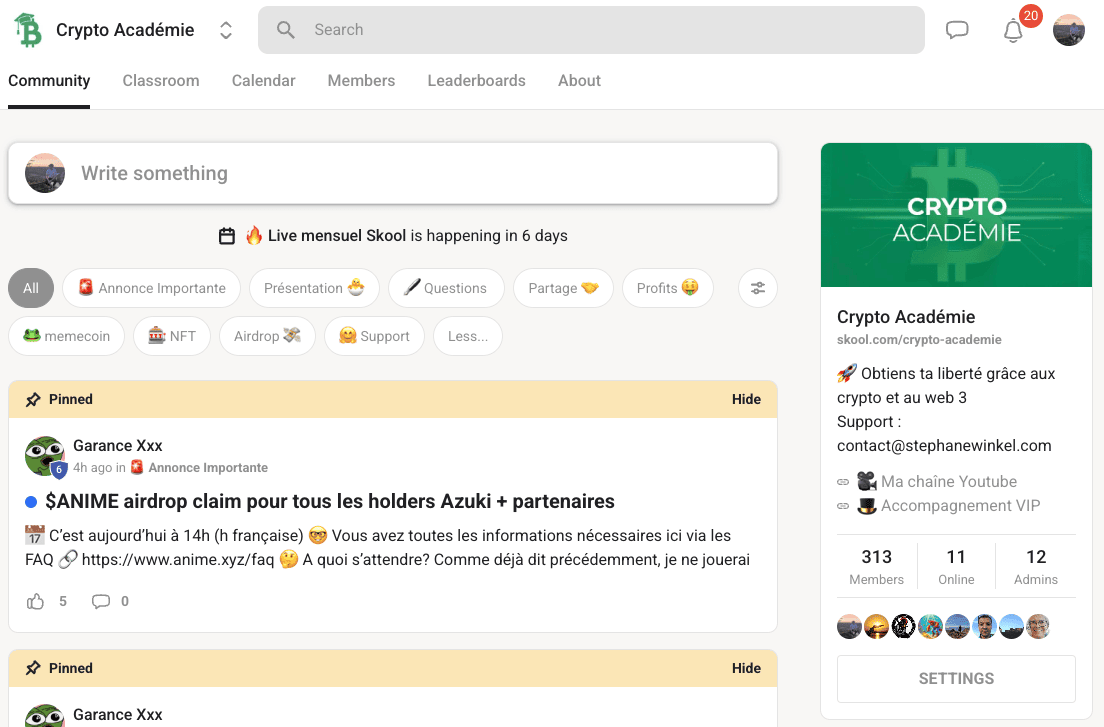Viewport: 1104px width, 727px height.
Task: Click your avatar beside Write something
Action: click(45, 173)
